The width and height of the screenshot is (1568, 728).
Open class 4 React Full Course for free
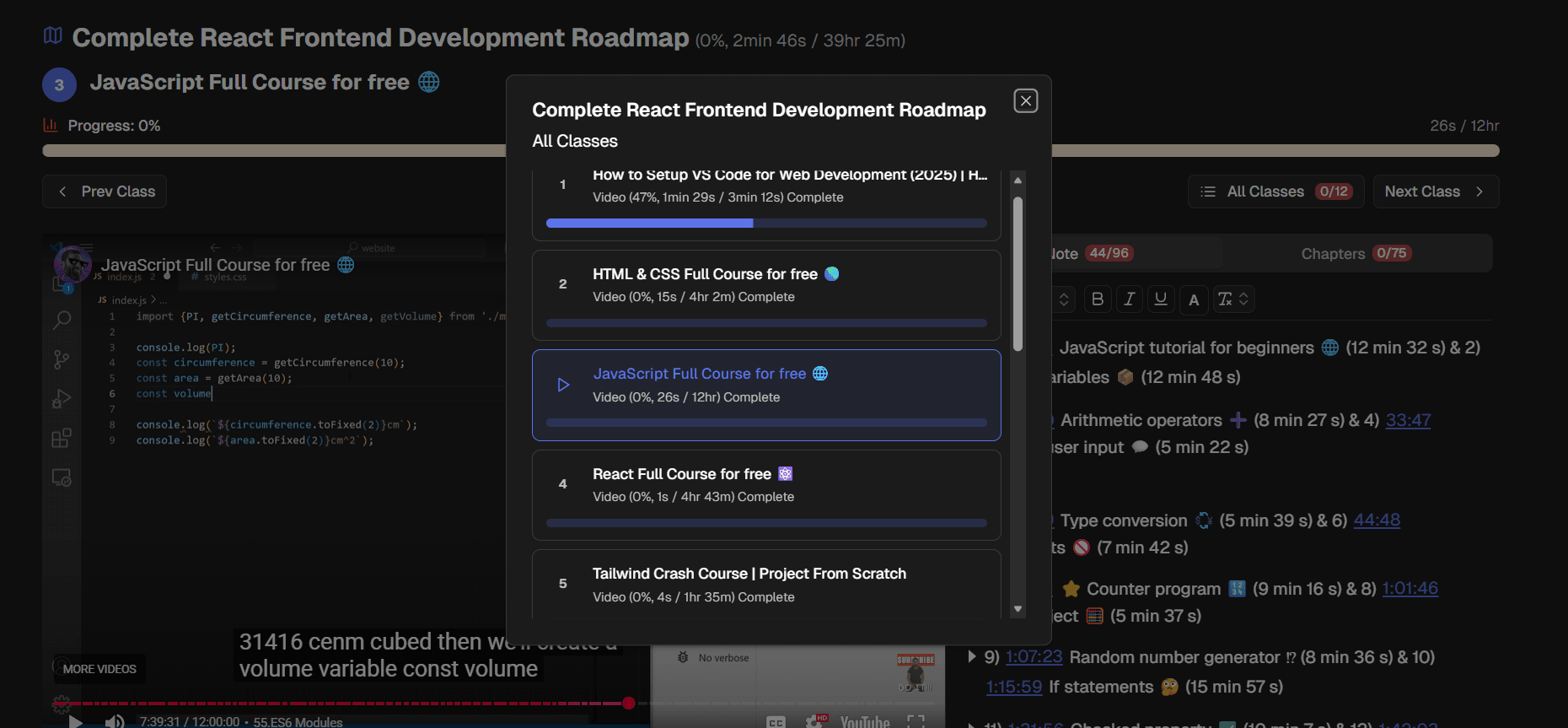(x=766, y=495)
